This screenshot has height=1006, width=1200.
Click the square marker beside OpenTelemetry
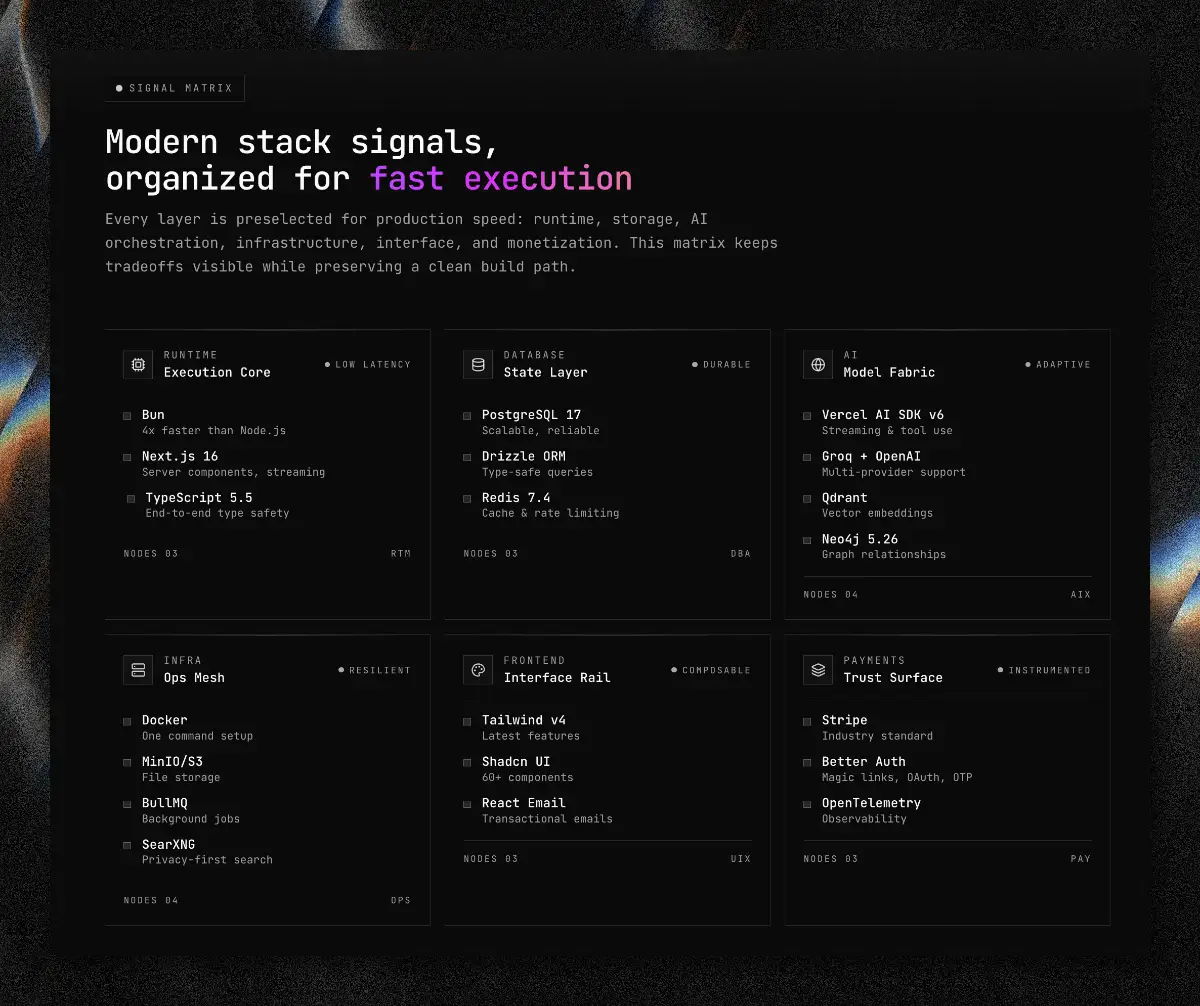(x=807, y=804)
